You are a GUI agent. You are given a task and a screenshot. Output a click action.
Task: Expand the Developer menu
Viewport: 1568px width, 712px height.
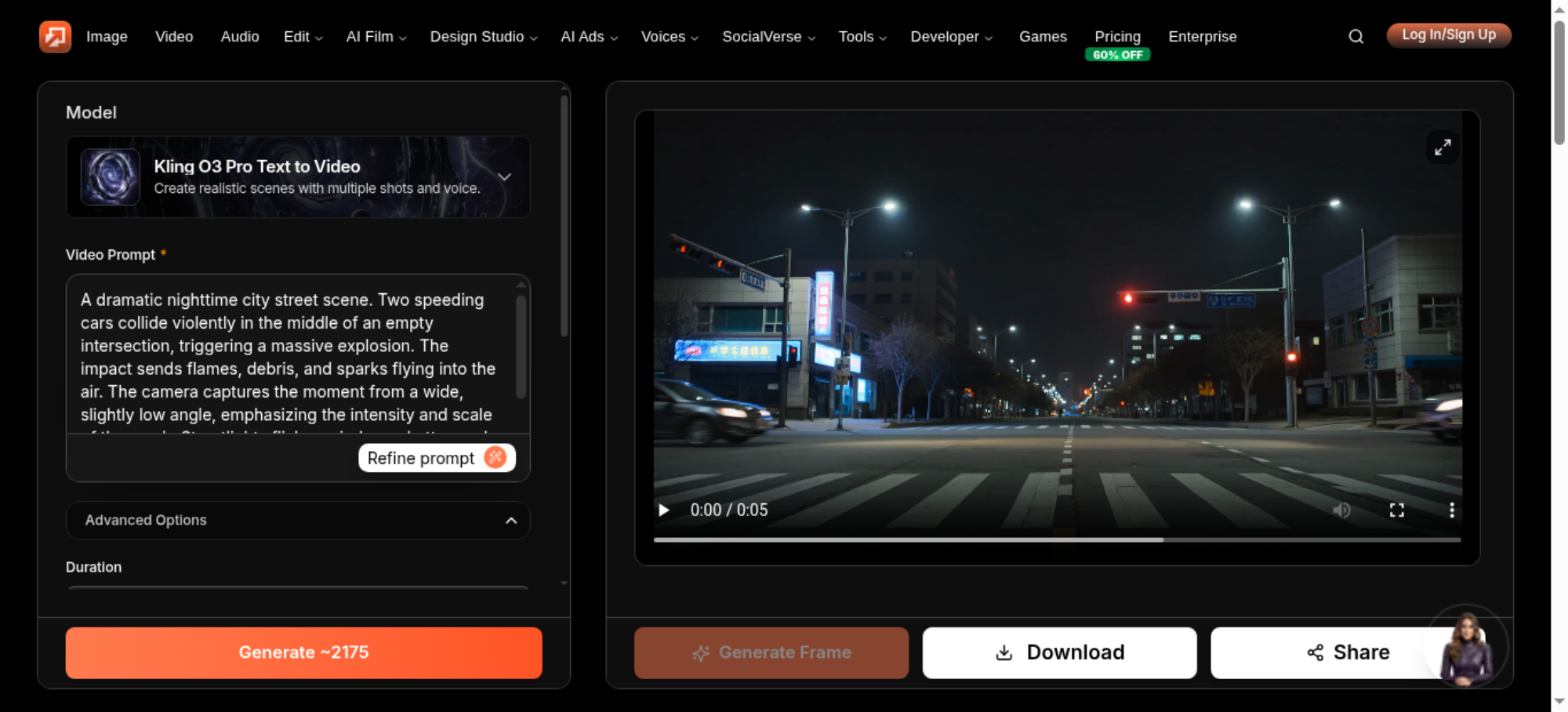click(x=951, y=37)
